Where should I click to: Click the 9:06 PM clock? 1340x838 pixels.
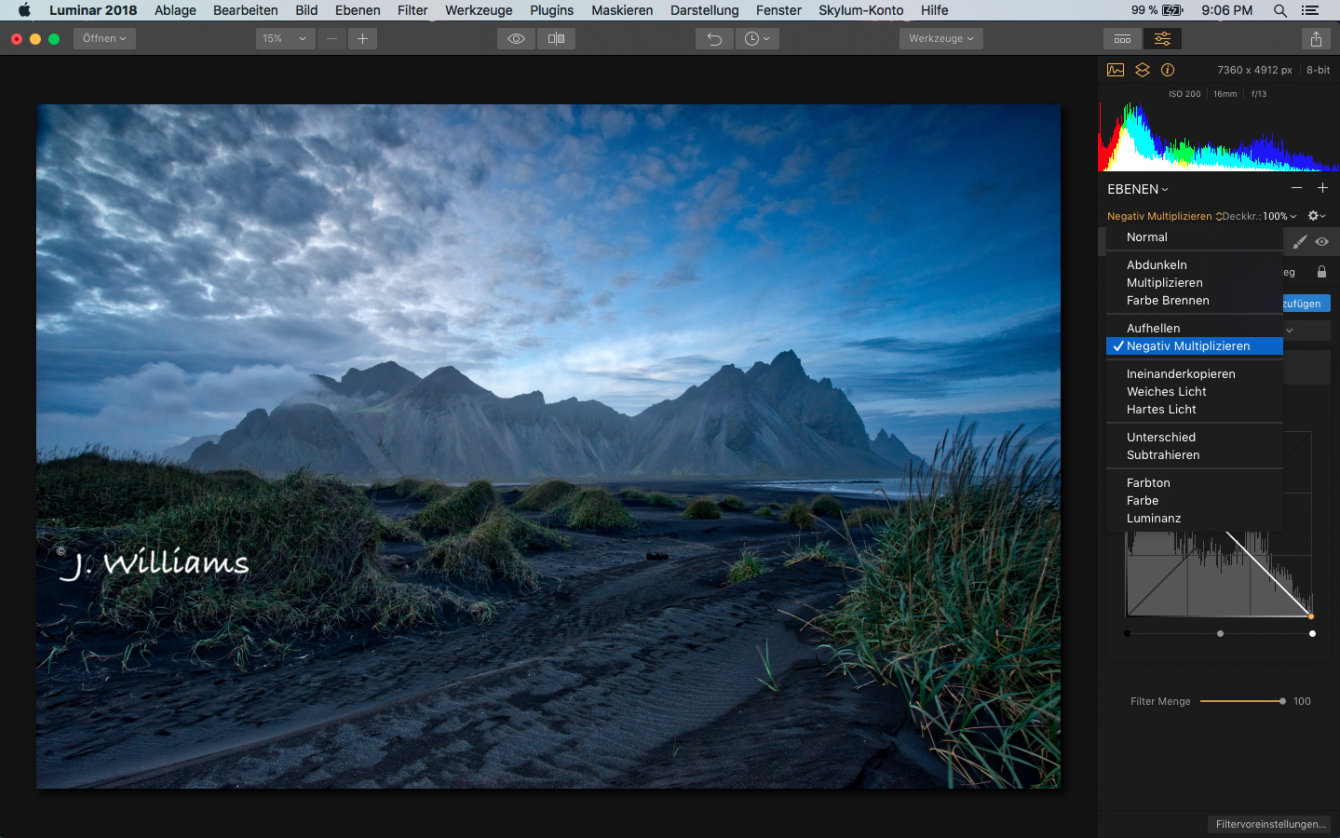tap(1227, 10)
